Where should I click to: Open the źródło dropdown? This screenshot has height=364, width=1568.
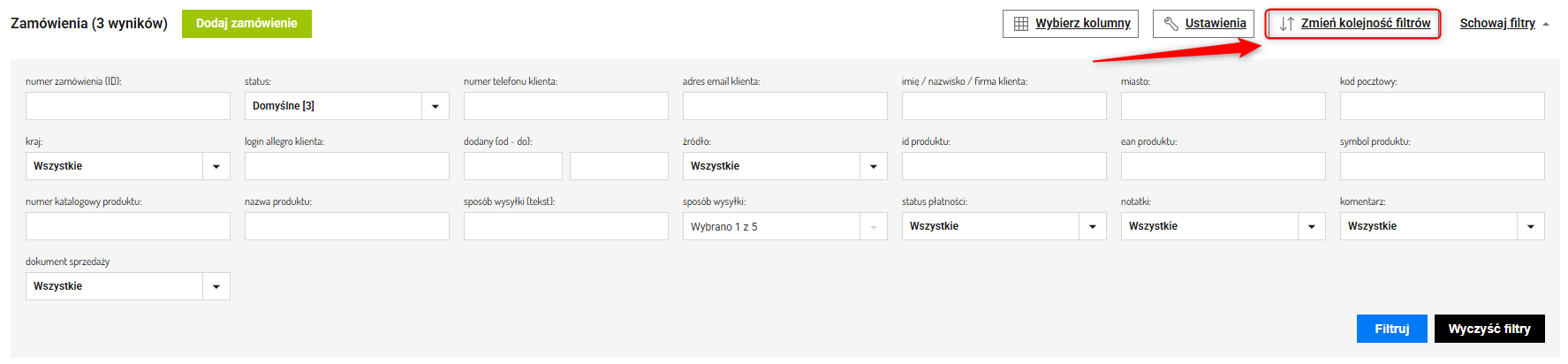[785, 166]
